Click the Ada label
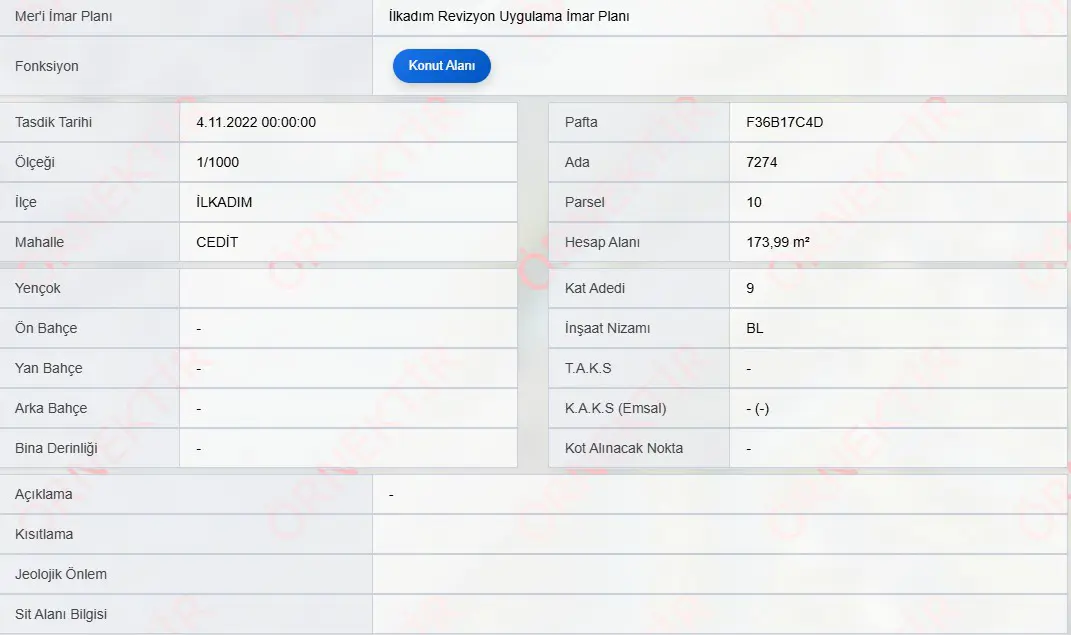 click(577, 163)
